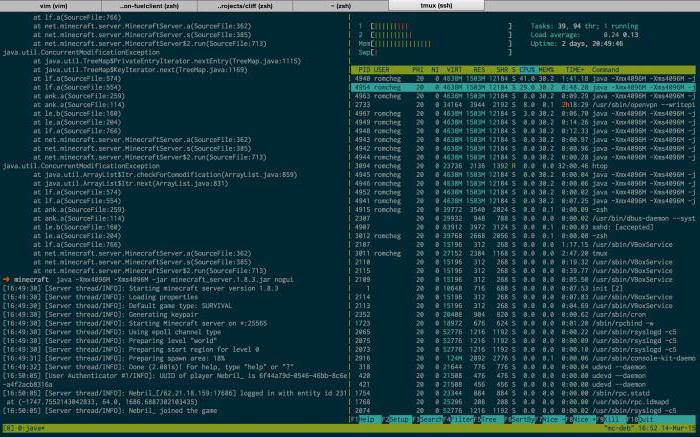
Task: Sort processes by the CPU% column header
Action: pyautogui.click(x=528, y=68)
